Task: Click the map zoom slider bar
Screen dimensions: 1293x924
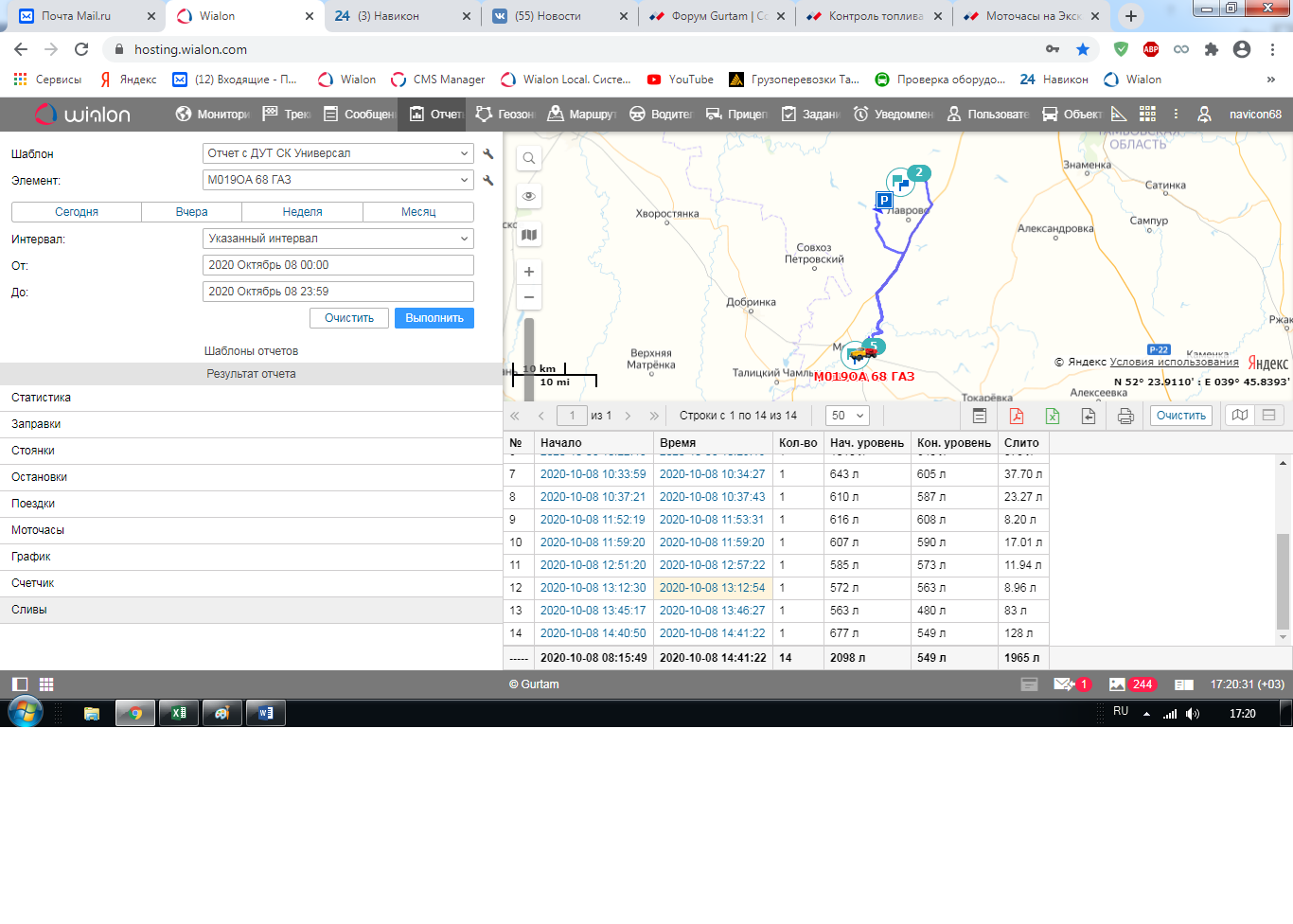Action: point(529,346)
